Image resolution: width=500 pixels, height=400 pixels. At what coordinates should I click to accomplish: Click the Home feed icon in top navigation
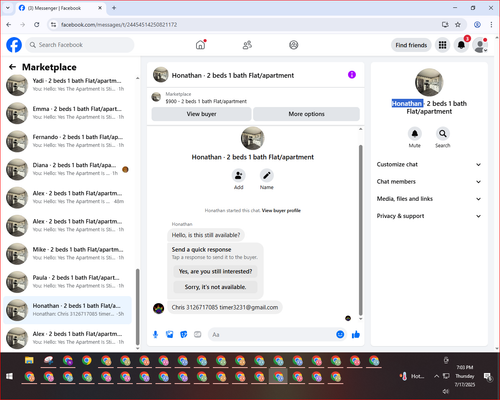pyautogui.click(x=200, y=45)
